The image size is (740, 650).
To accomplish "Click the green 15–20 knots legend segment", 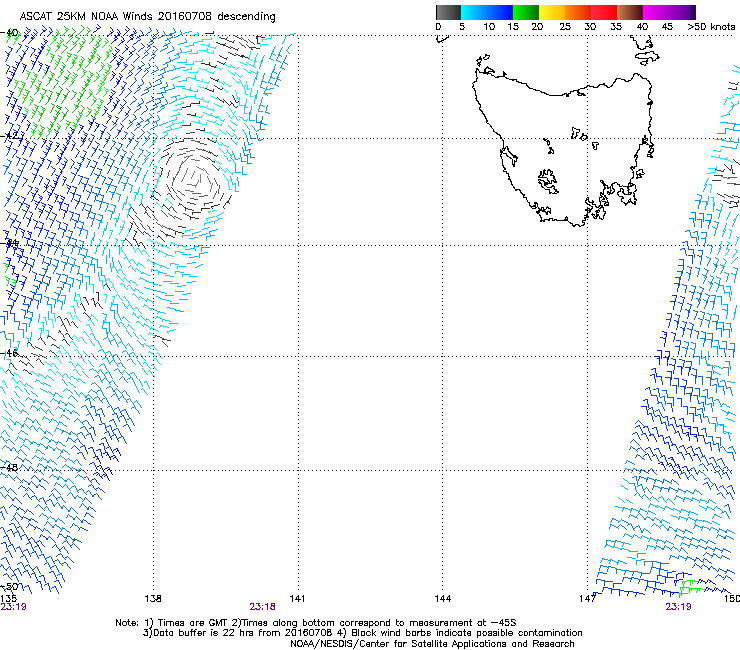I will coord(526,12).
